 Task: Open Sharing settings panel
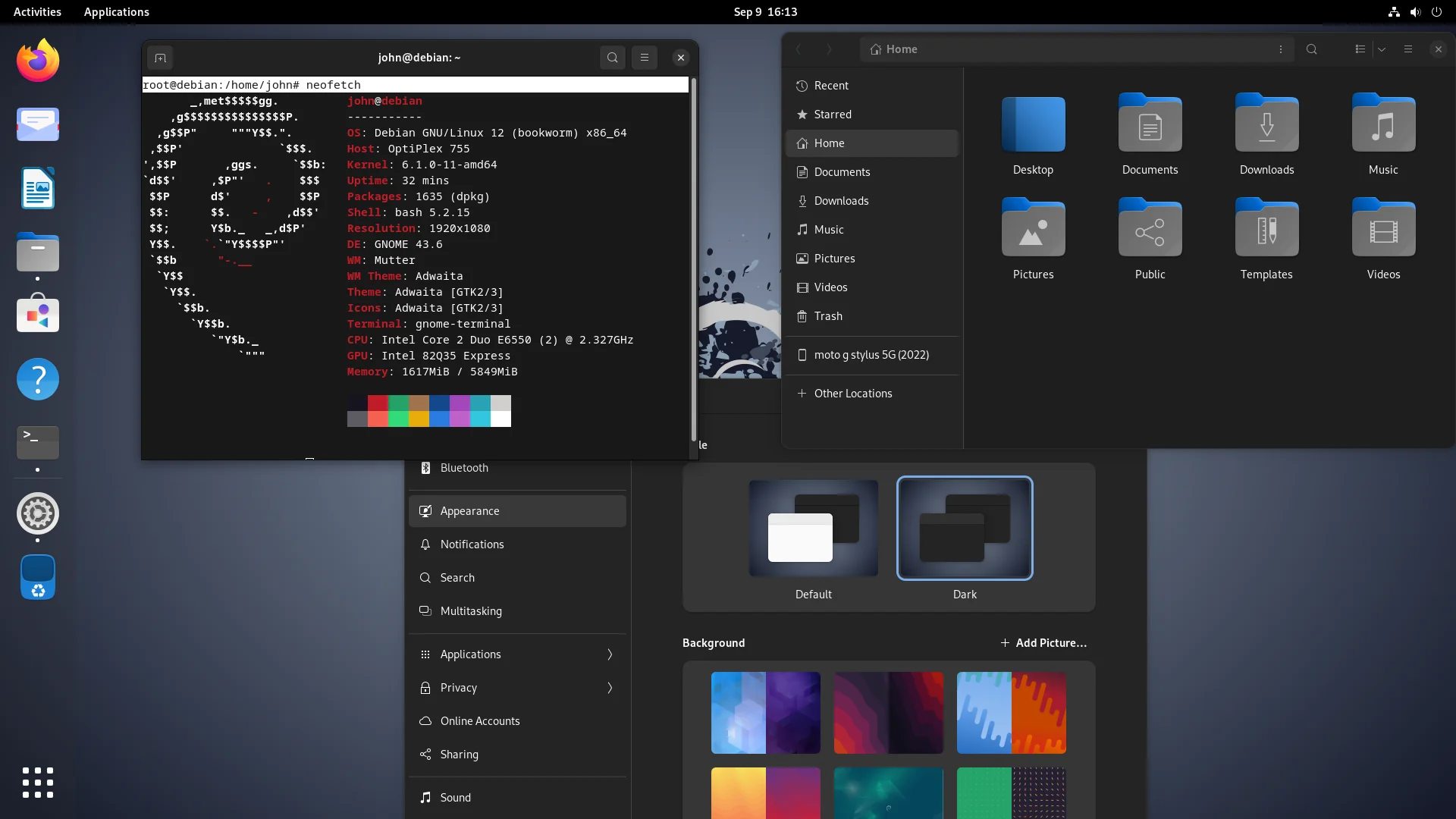point(517,755)
